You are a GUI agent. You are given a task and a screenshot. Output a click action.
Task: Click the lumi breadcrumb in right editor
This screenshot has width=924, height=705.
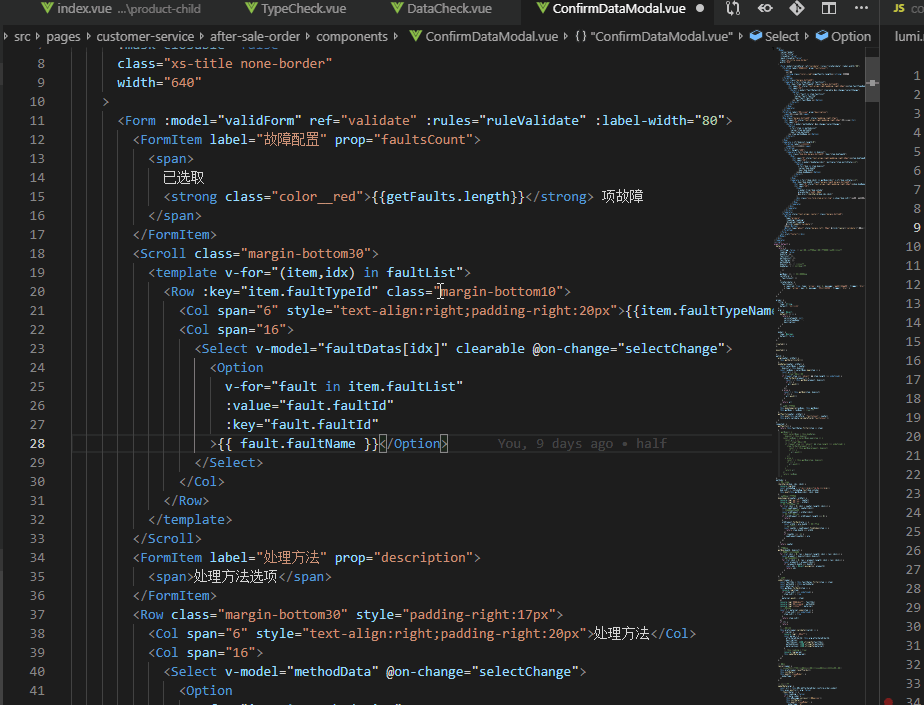pos(908,37)
